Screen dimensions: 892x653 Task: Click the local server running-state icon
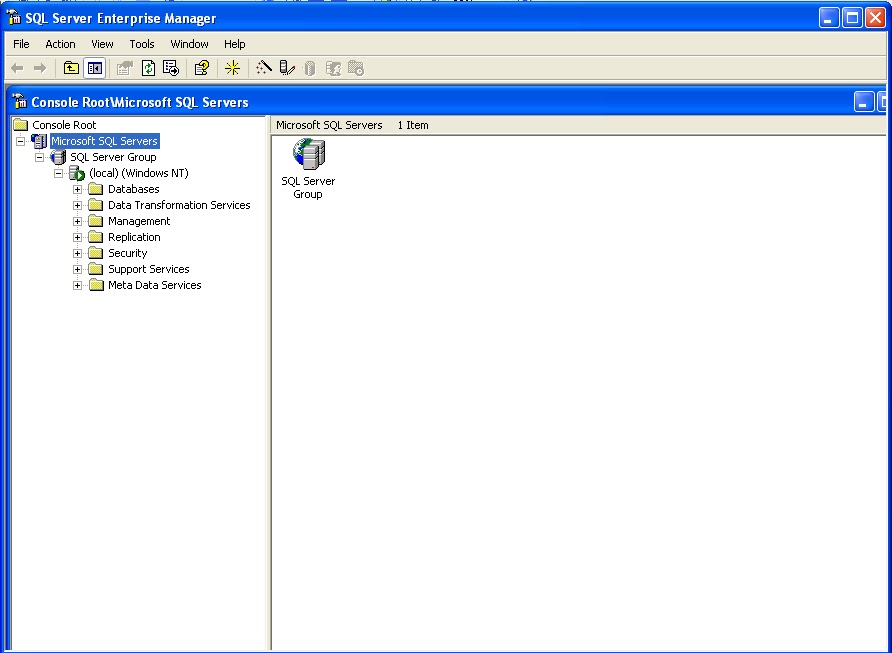(x=77, y=173)
